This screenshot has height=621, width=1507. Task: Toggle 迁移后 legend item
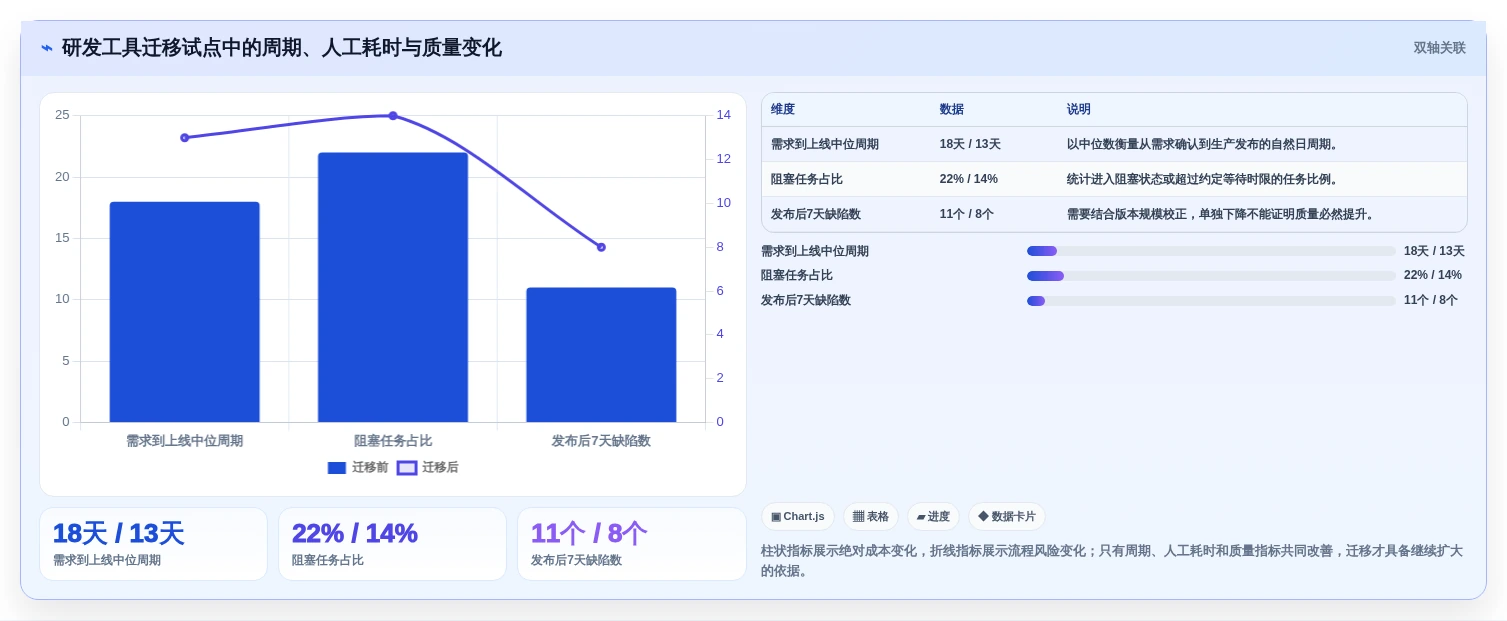click(x=428, y=467)
